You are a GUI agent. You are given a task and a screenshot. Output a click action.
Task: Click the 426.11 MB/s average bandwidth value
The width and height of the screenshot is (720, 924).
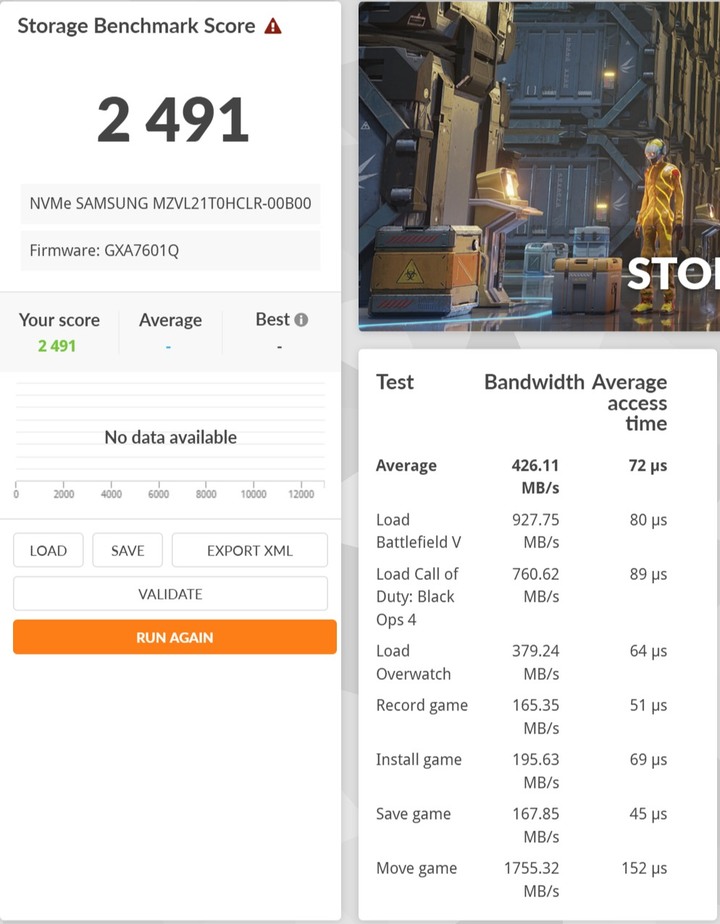click(x=535, y=476)
